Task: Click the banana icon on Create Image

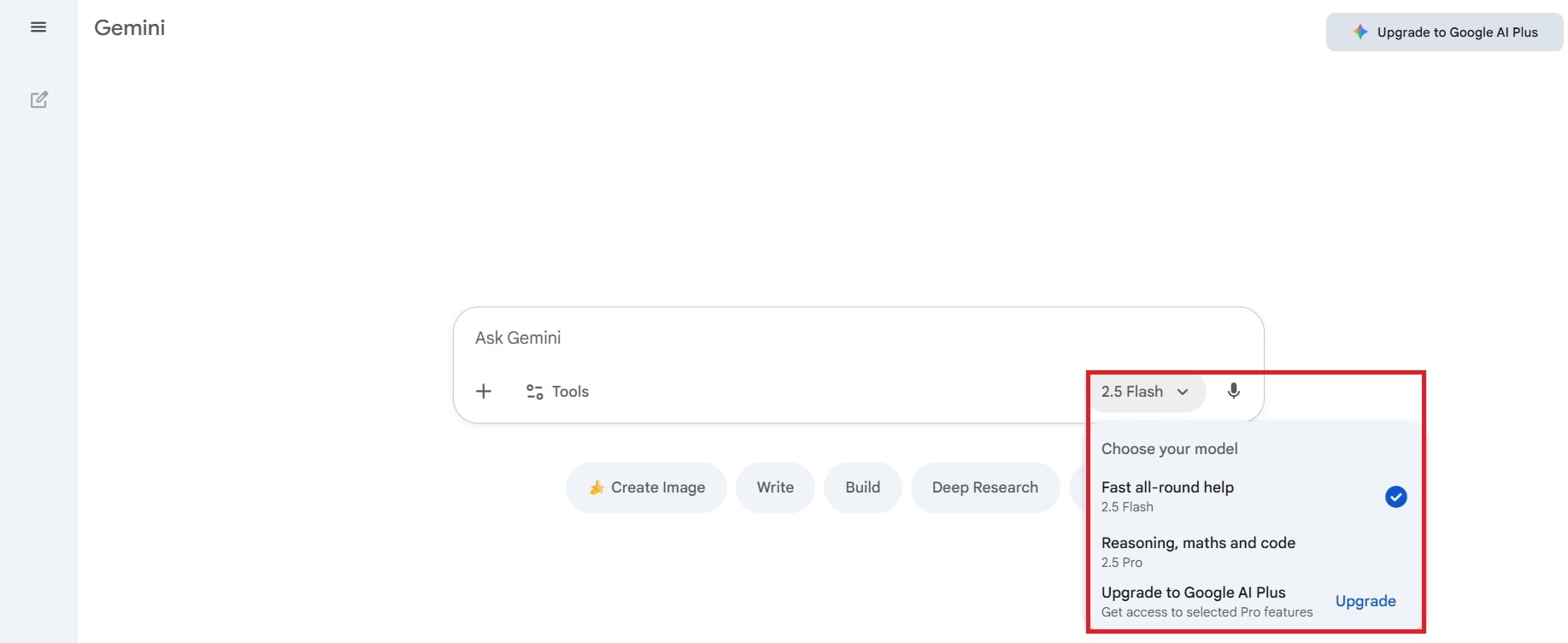Action: pos(596,487)
